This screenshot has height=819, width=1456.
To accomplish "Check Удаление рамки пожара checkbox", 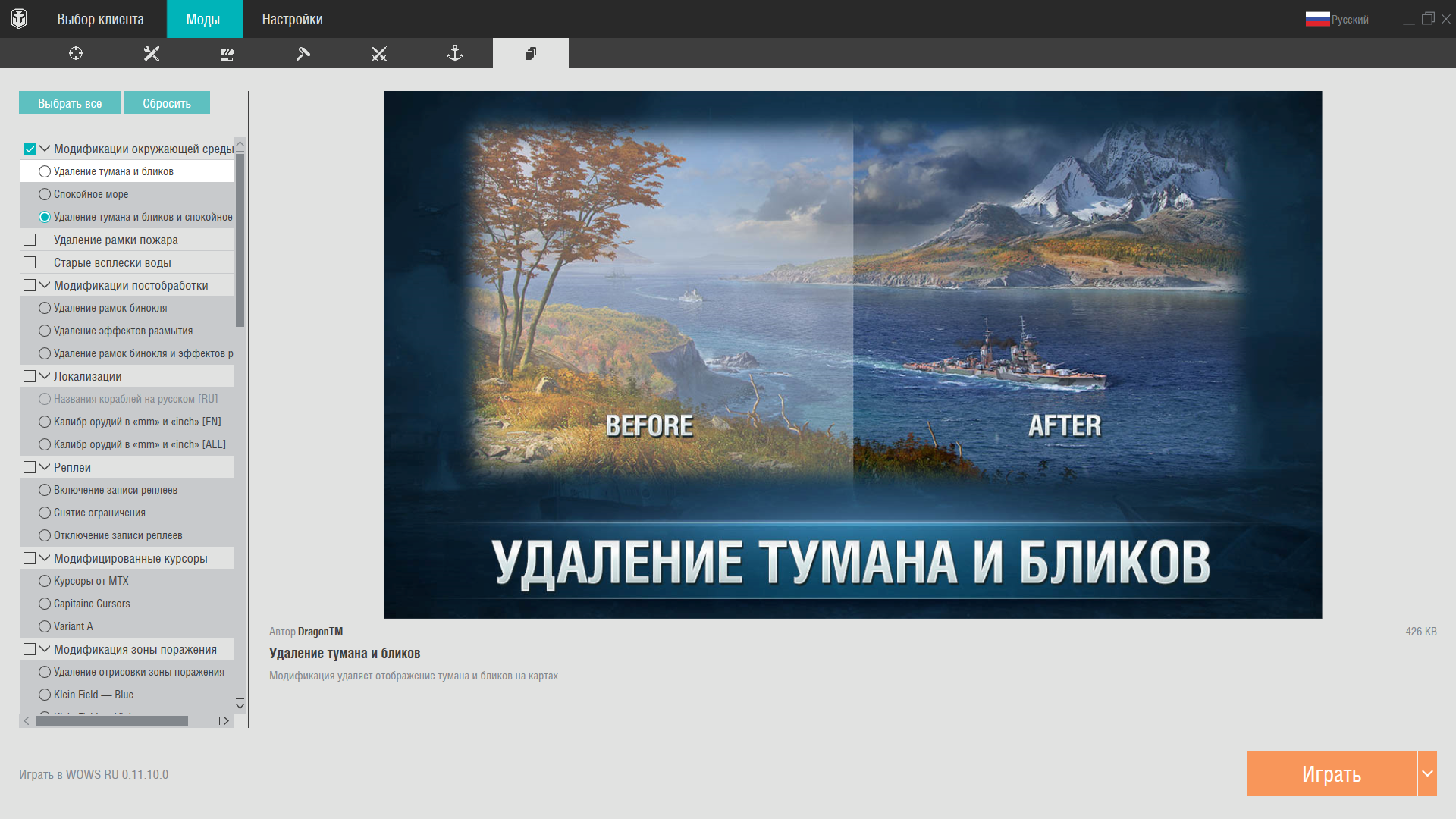I will click(30, 240).
